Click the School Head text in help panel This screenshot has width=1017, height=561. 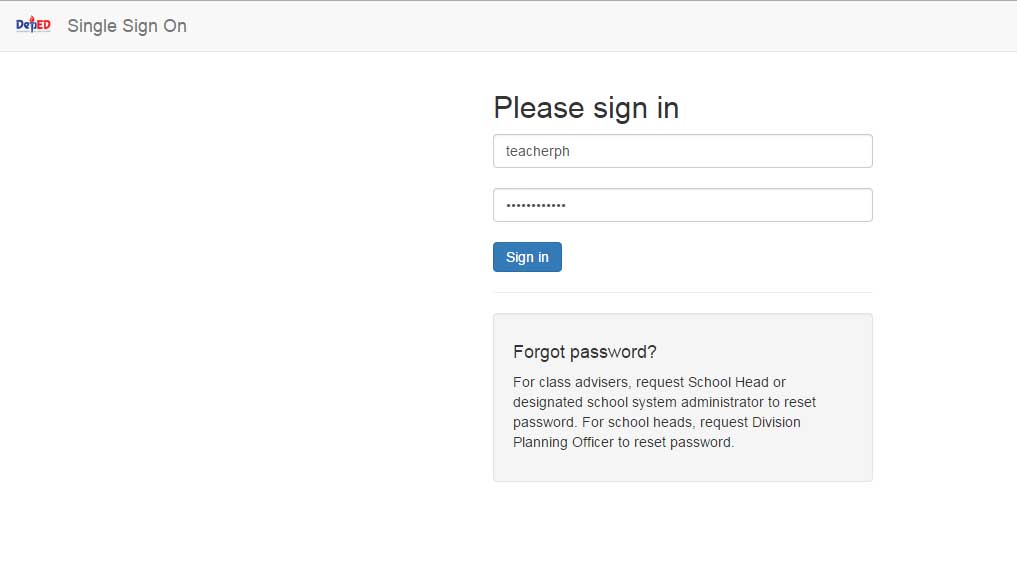coord(728,382)
